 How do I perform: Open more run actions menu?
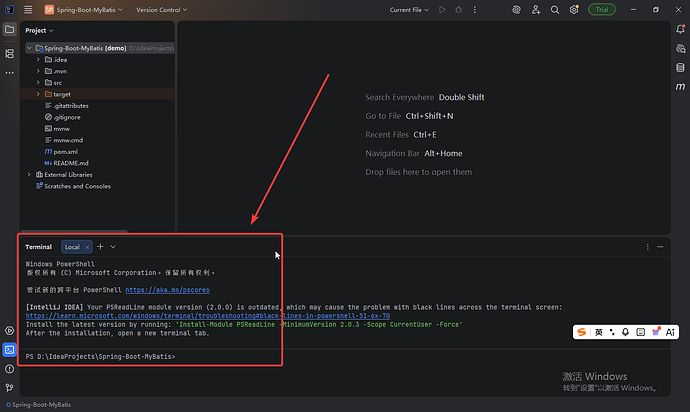pyautogui.click(x=474, y=10)
